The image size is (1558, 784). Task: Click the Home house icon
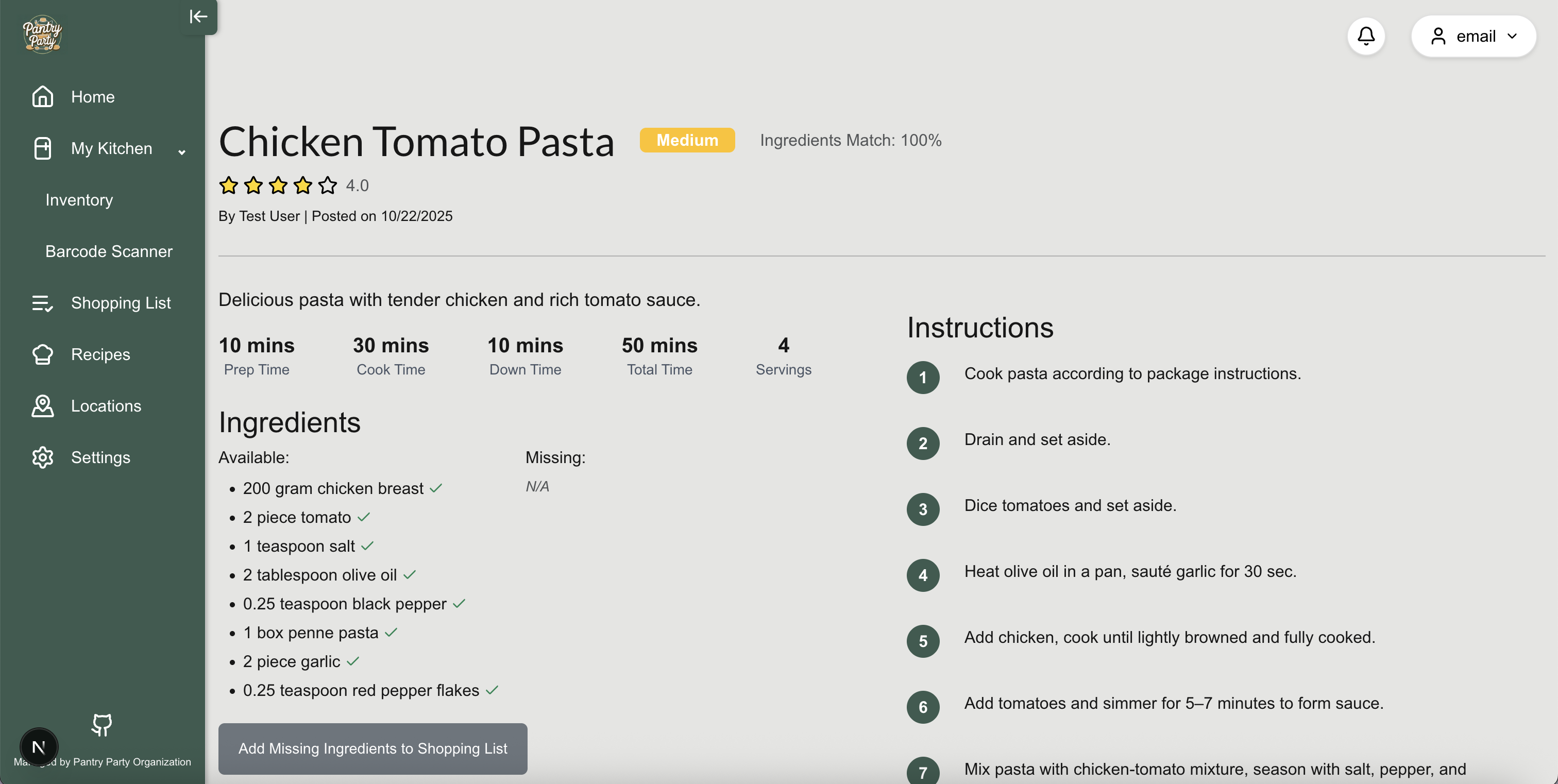tap(42, 97)
